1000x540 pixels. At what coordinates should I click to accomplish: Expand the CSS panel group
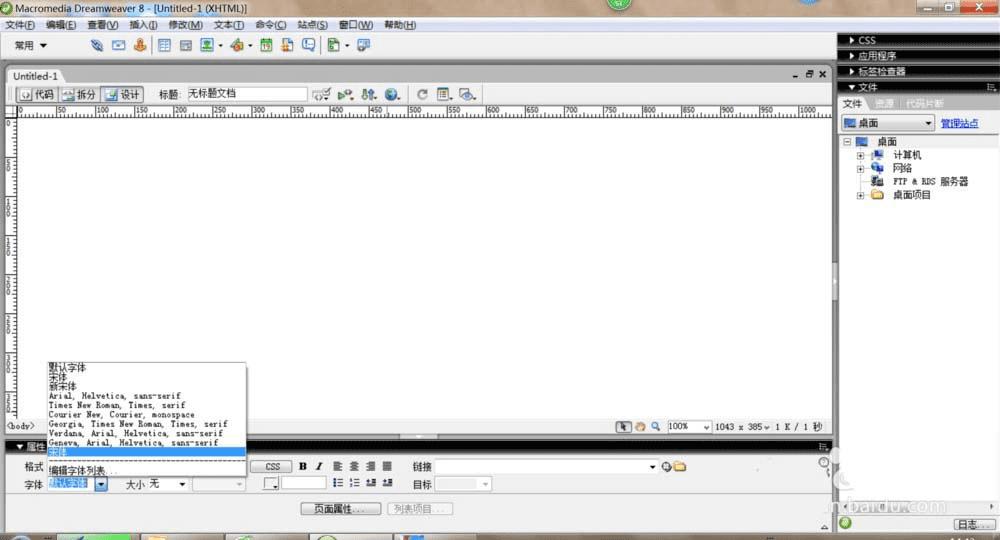pyautogui.click(x=852, y=40)
